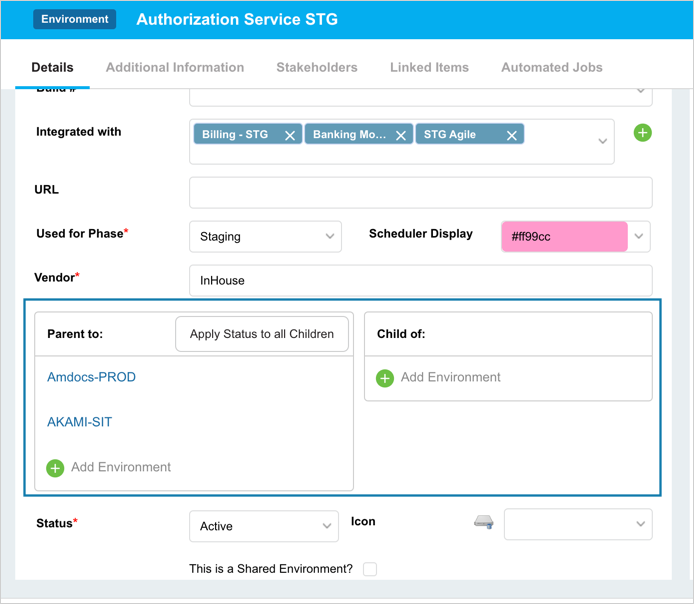Click green plus icon under Parent to
Viewport: 694px width, 604px height.
(56, 468)
